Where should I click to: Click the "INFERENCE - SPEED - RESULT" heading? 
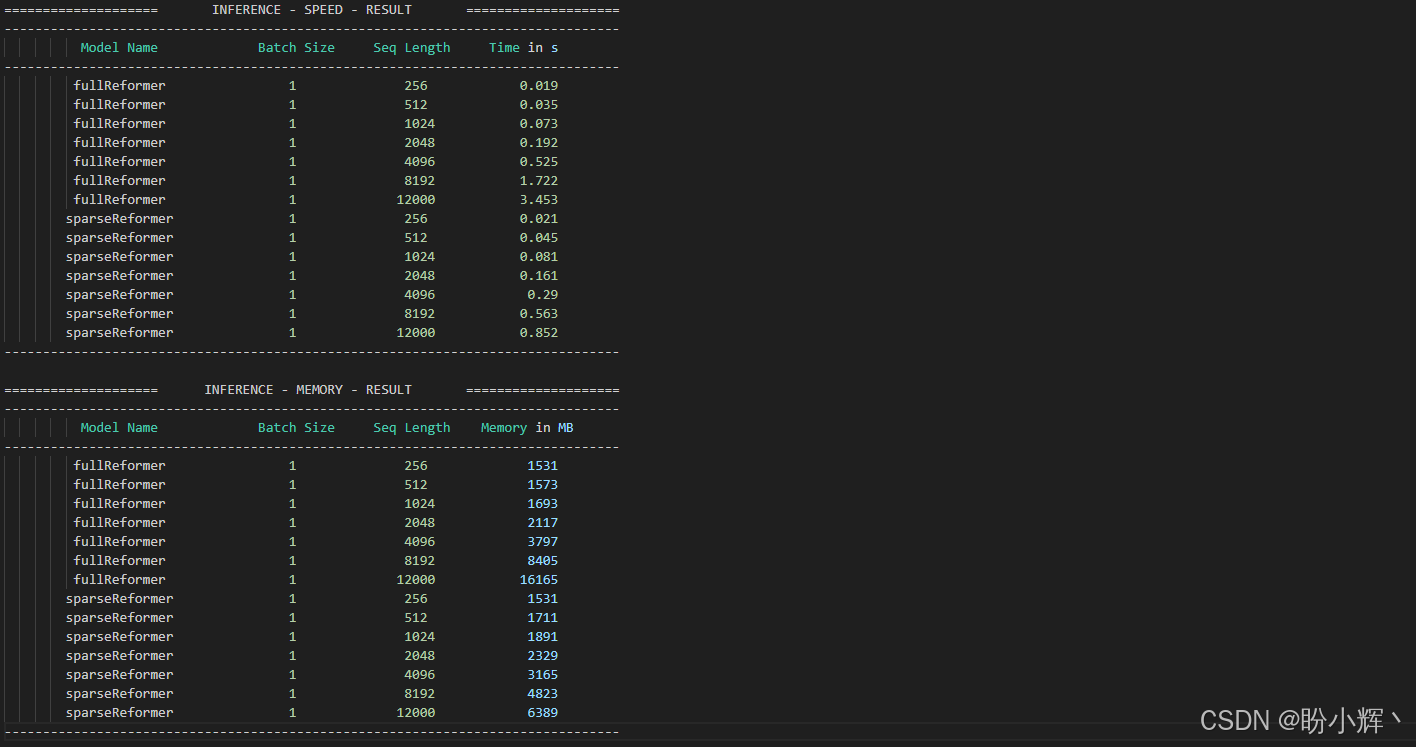pos(312,10)
